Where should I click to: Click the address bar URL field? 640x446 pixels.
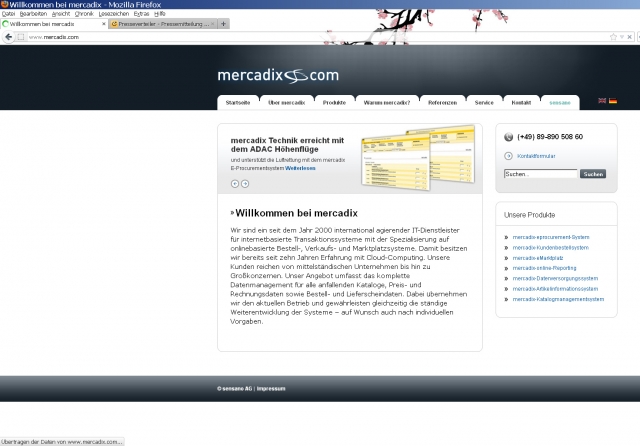(316, 37)
